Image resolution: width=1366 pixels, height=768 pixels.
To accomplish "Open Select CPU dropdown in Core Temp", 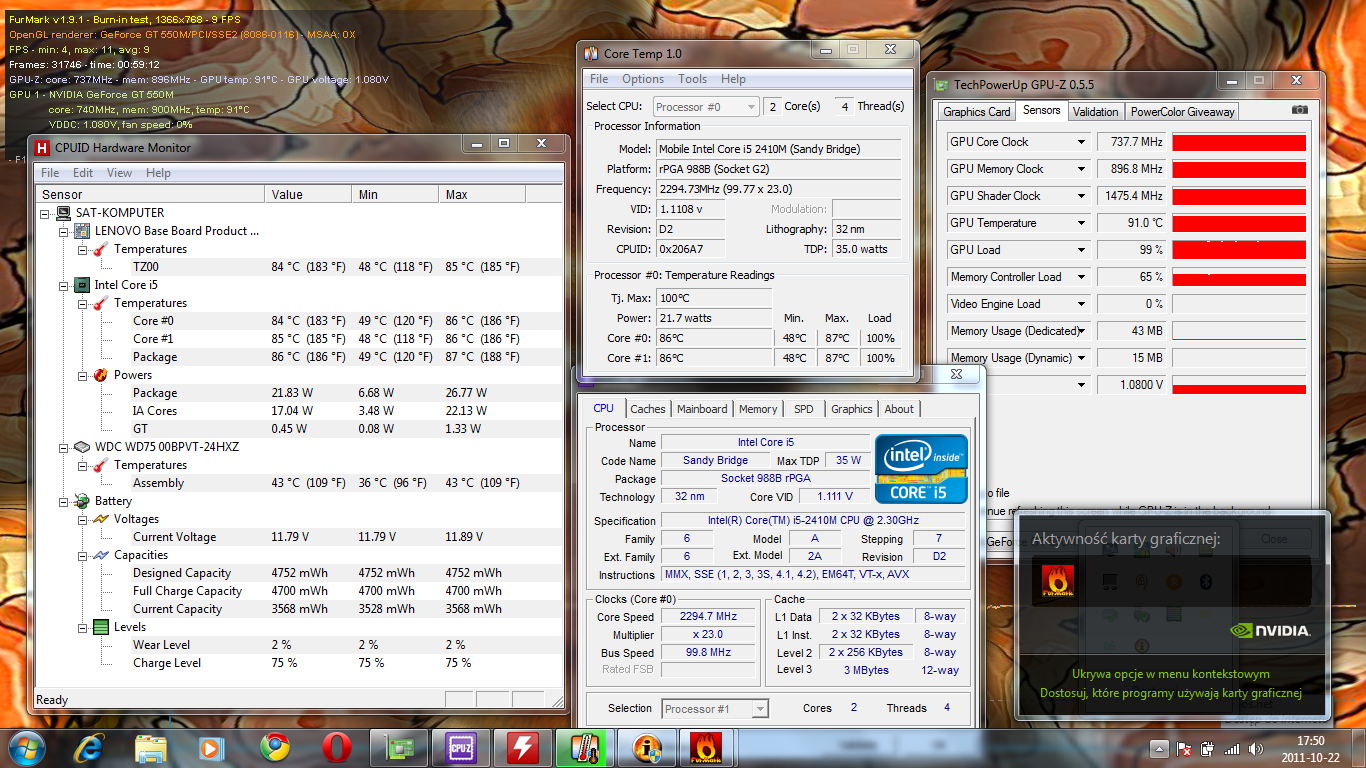I will coord(707,106).
